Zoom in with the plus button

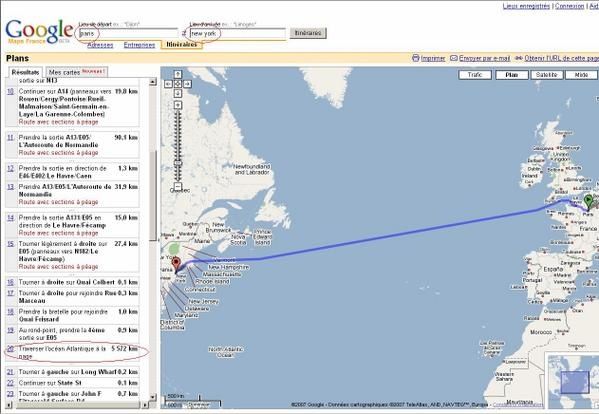tap(178, 105)
